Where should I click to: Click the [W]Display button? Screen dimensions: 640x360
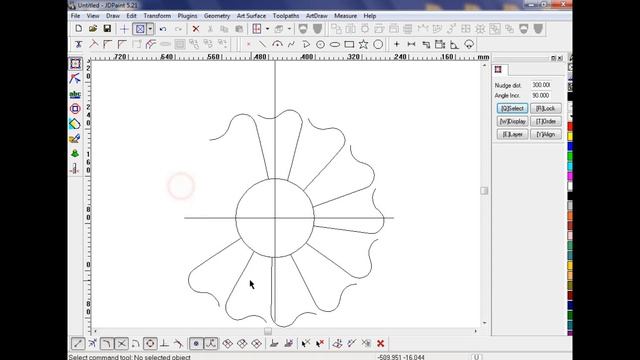[x=512, y=121]
